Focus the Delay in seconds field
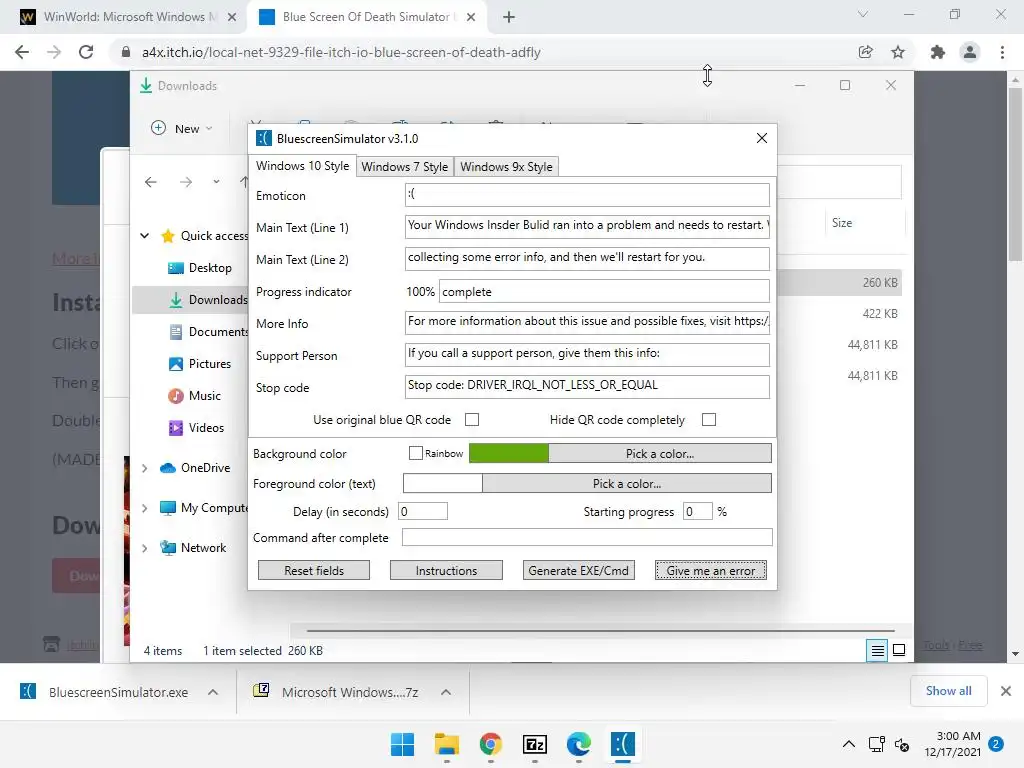The image size is (1024, 768). pyautogui.click(x=423, y=511)
